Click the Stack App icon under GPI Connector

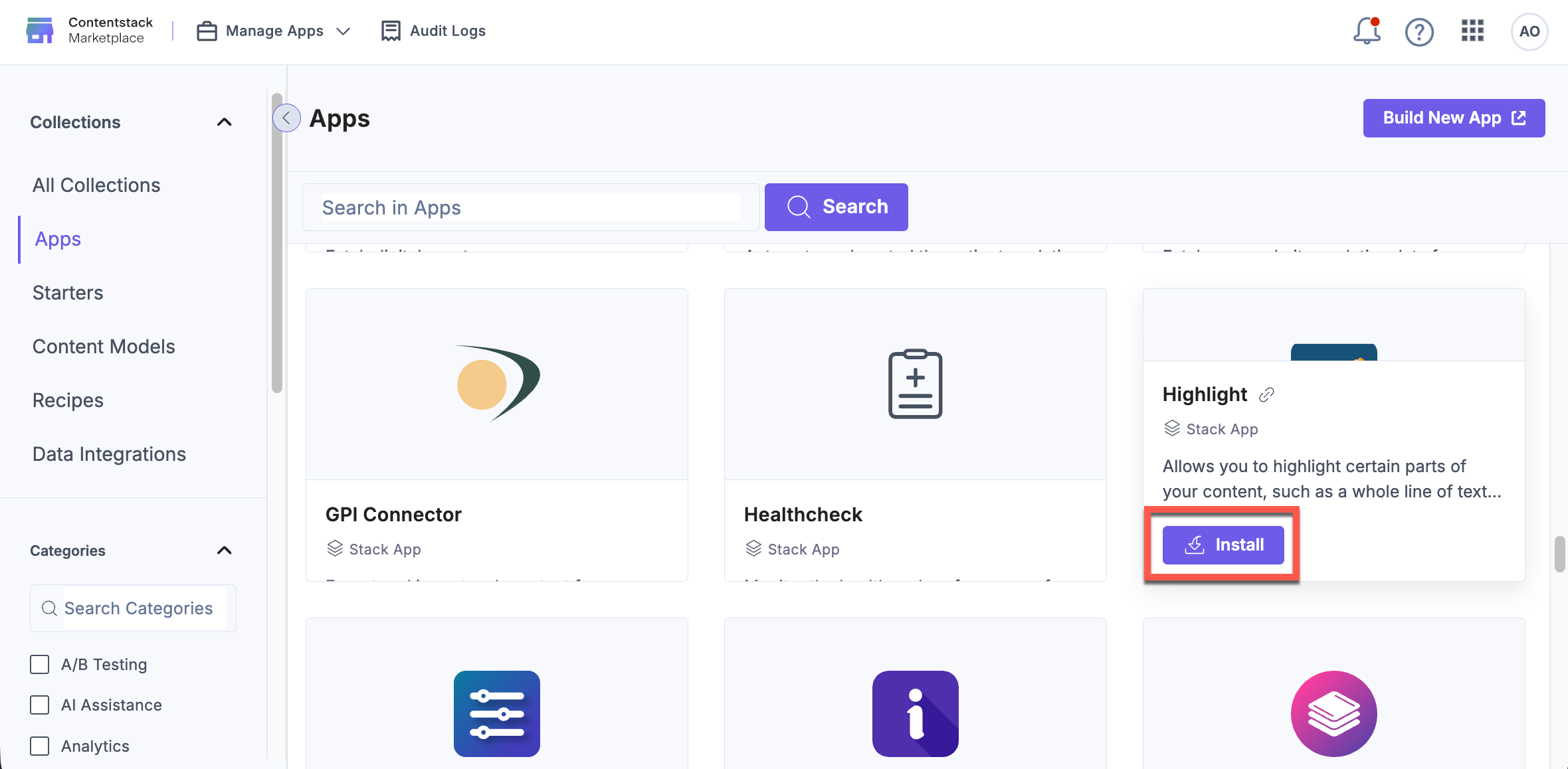click(x=335, y=549)
